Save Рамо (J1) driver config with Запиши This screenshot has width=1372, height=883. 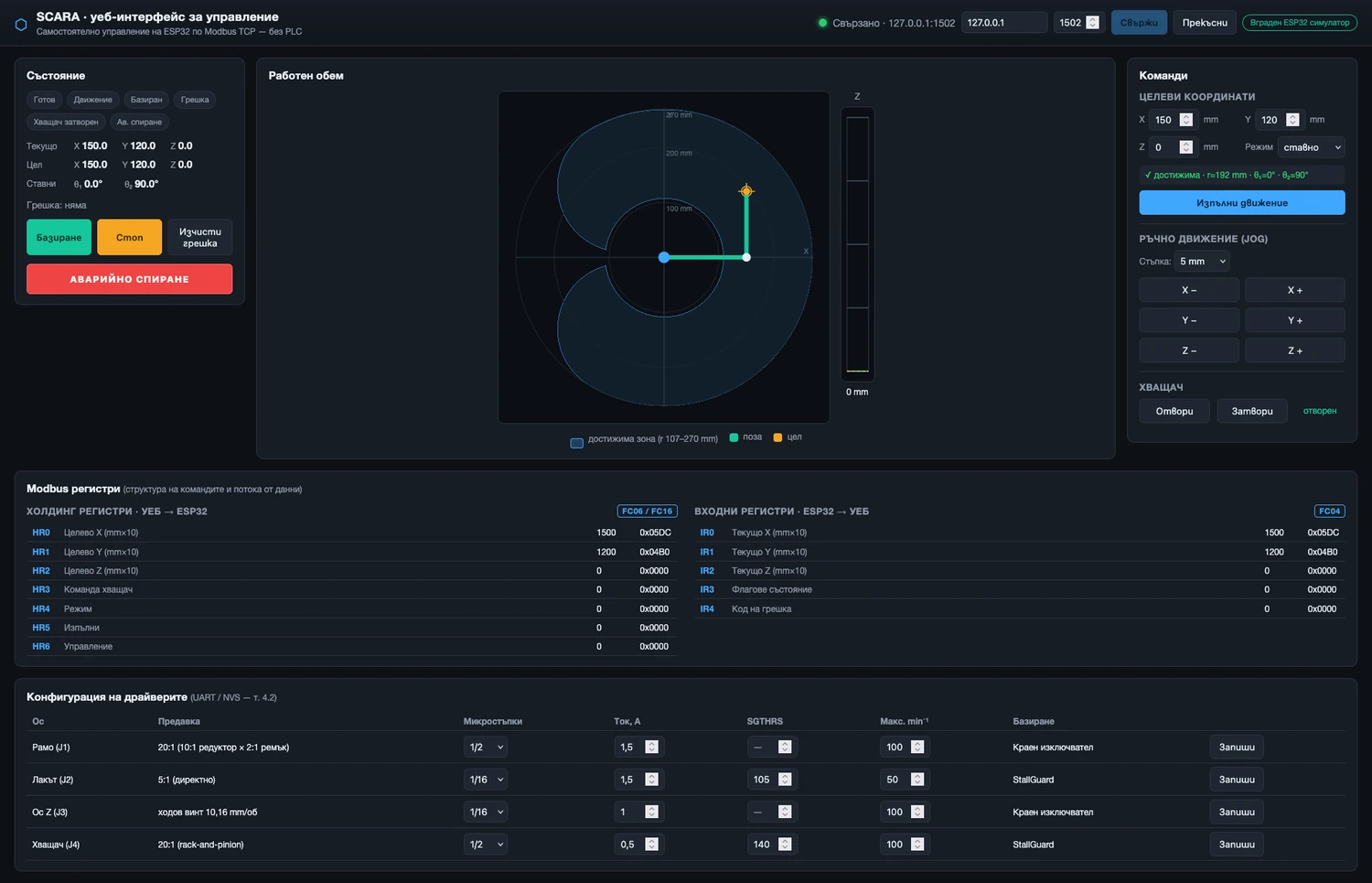1237,748
